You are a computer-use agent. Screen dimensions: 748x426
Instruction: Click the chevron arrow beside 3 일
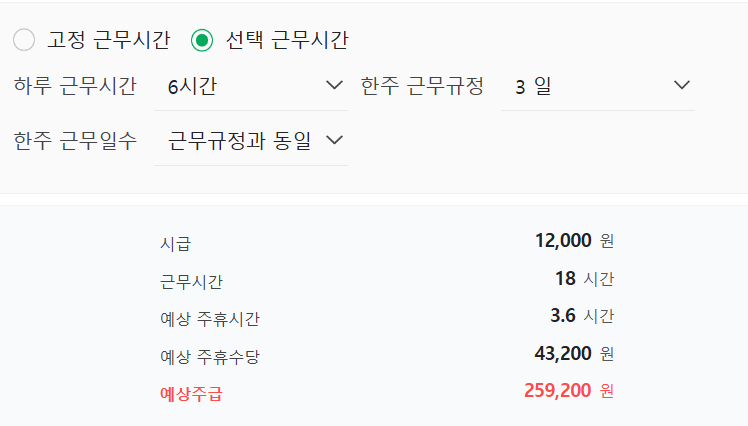pos(682,85)
